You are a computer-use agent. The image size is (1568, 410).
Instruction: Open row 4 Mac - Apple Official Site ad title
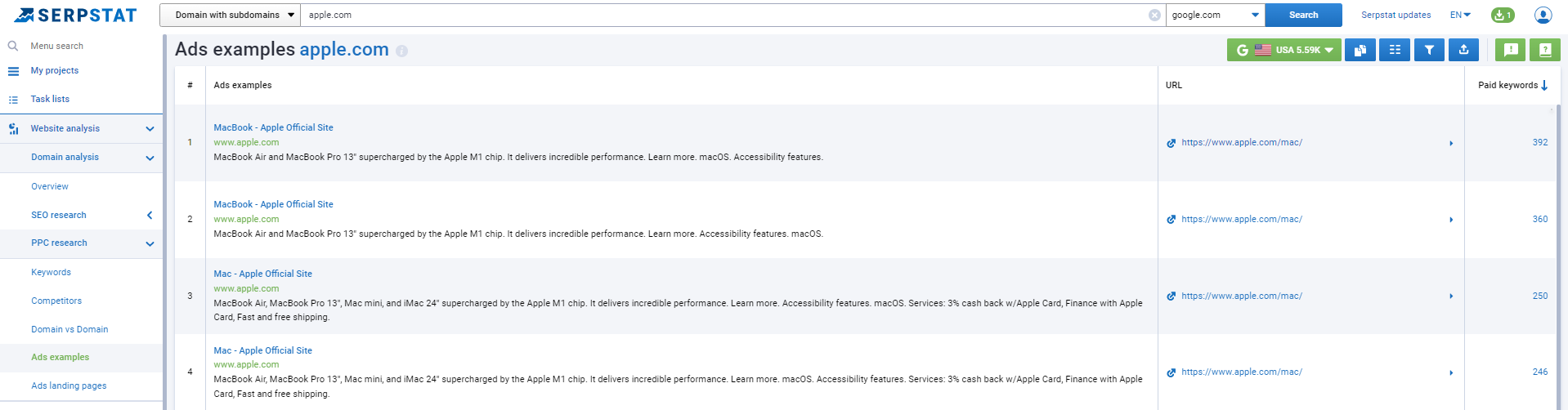point(262,350)
